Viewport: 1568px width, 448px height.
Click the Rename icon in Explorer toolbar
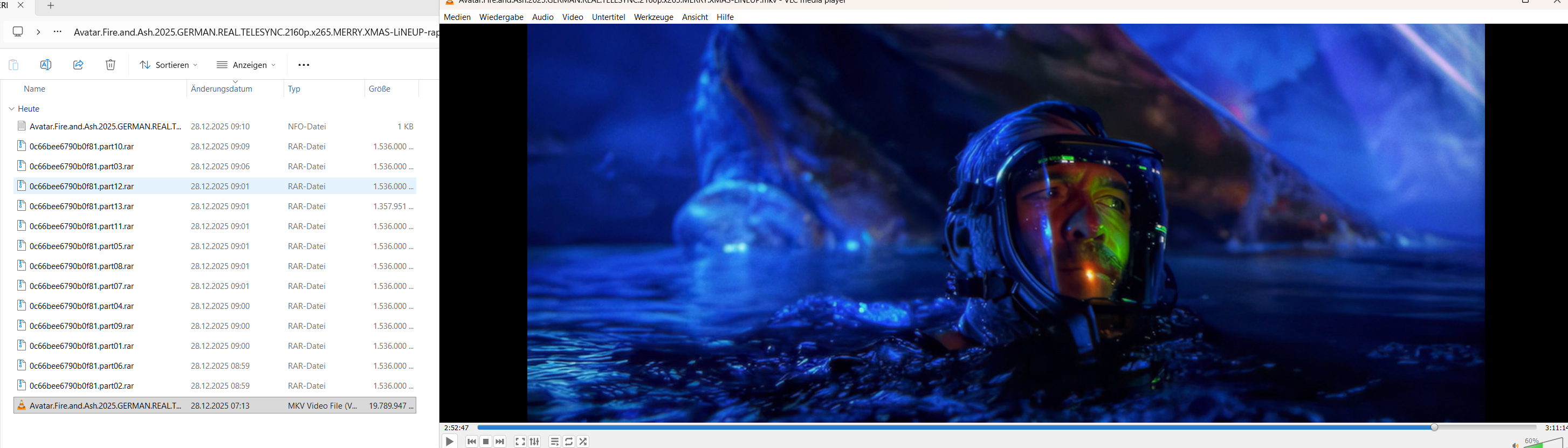[46, 65]
